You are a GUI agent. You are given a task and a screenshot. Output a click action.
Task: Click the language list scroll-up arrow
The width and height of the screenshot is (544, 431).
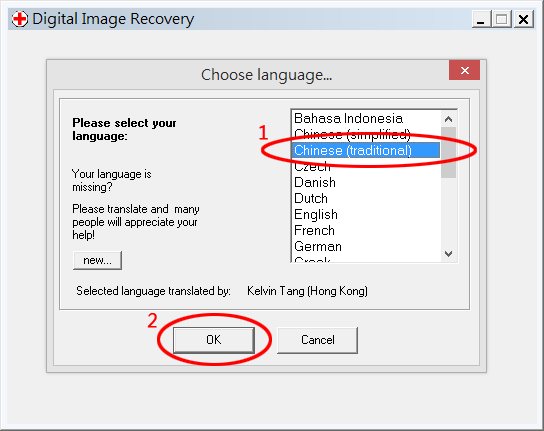tap(448, 119)
